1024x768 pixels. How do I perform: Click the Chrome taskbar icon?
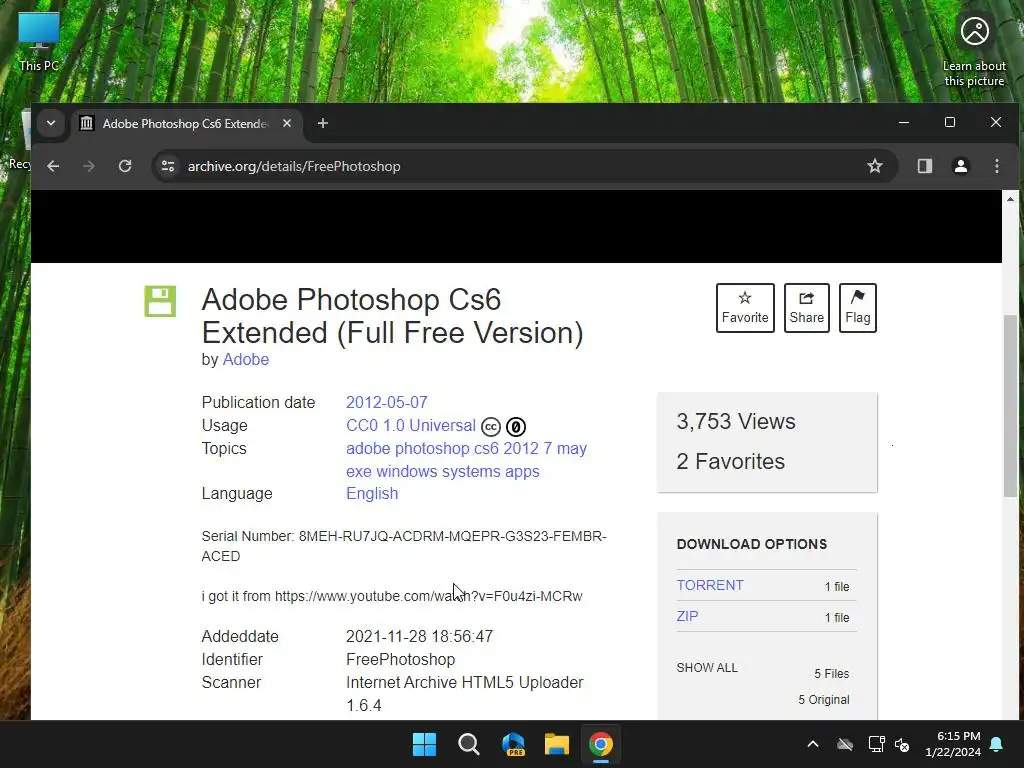pos(601,744)
